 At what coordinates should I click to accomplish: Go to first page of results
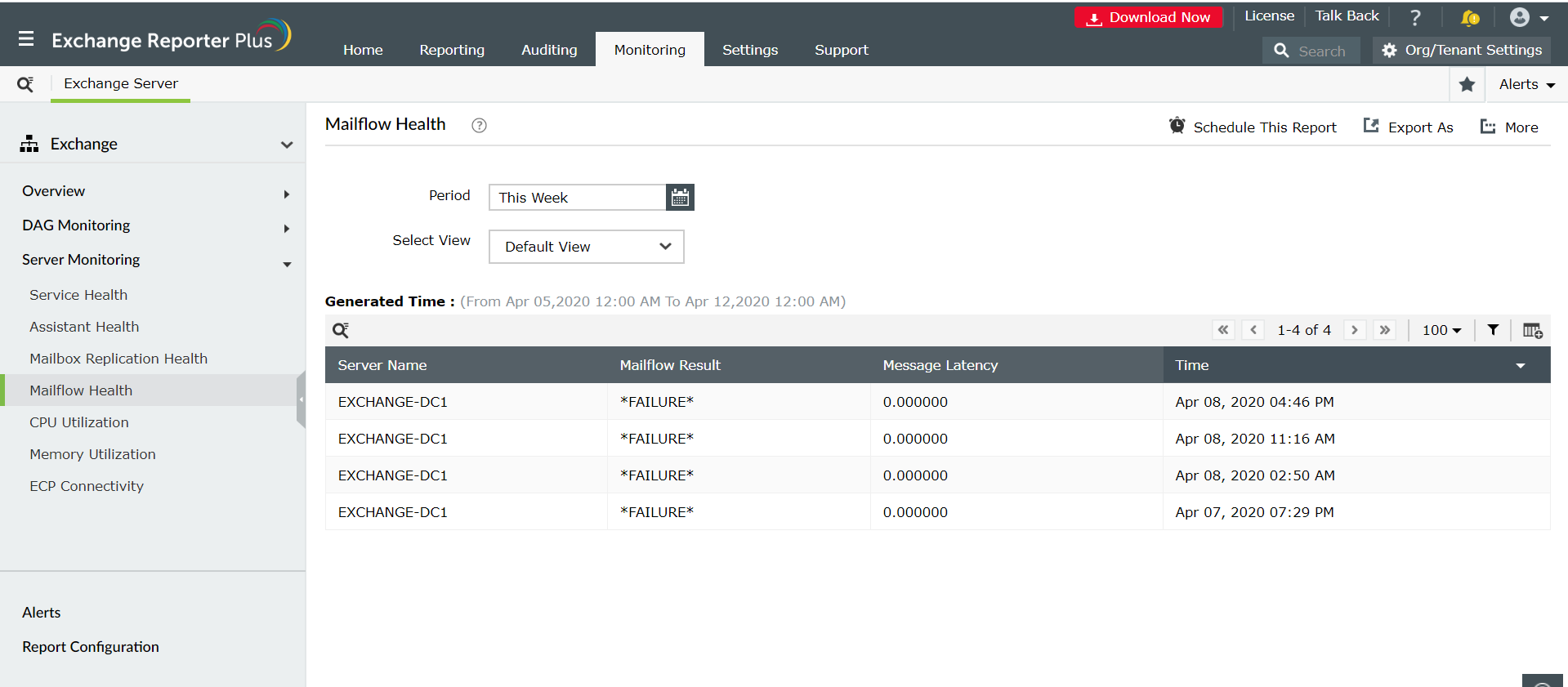click(x=1223, y=330)
